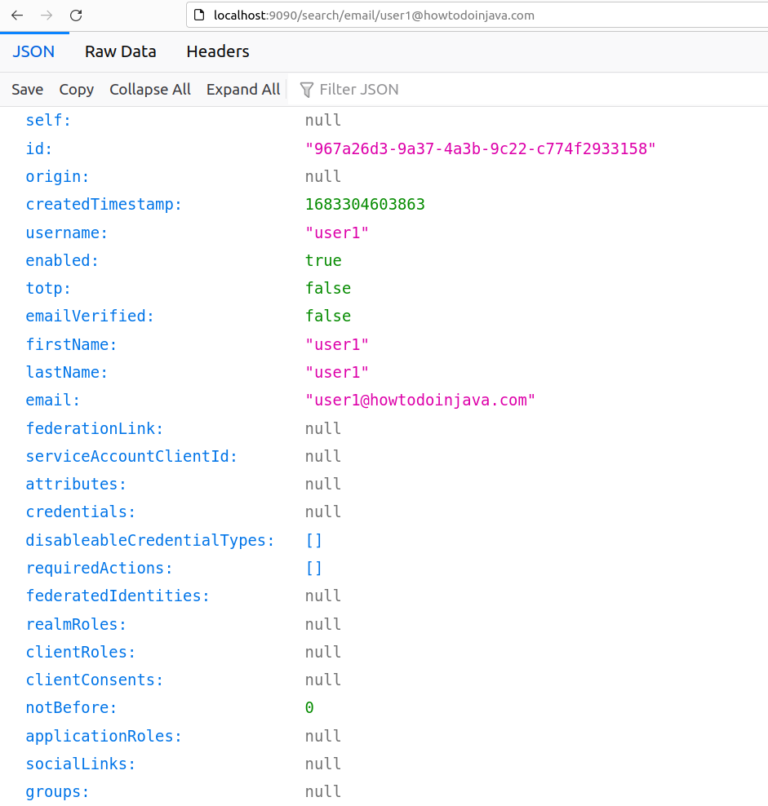This screenshot has width=768, height=806.
Task: Copy the JSON with Copy button
Action: pyautogui.click(x=76, y=89)
